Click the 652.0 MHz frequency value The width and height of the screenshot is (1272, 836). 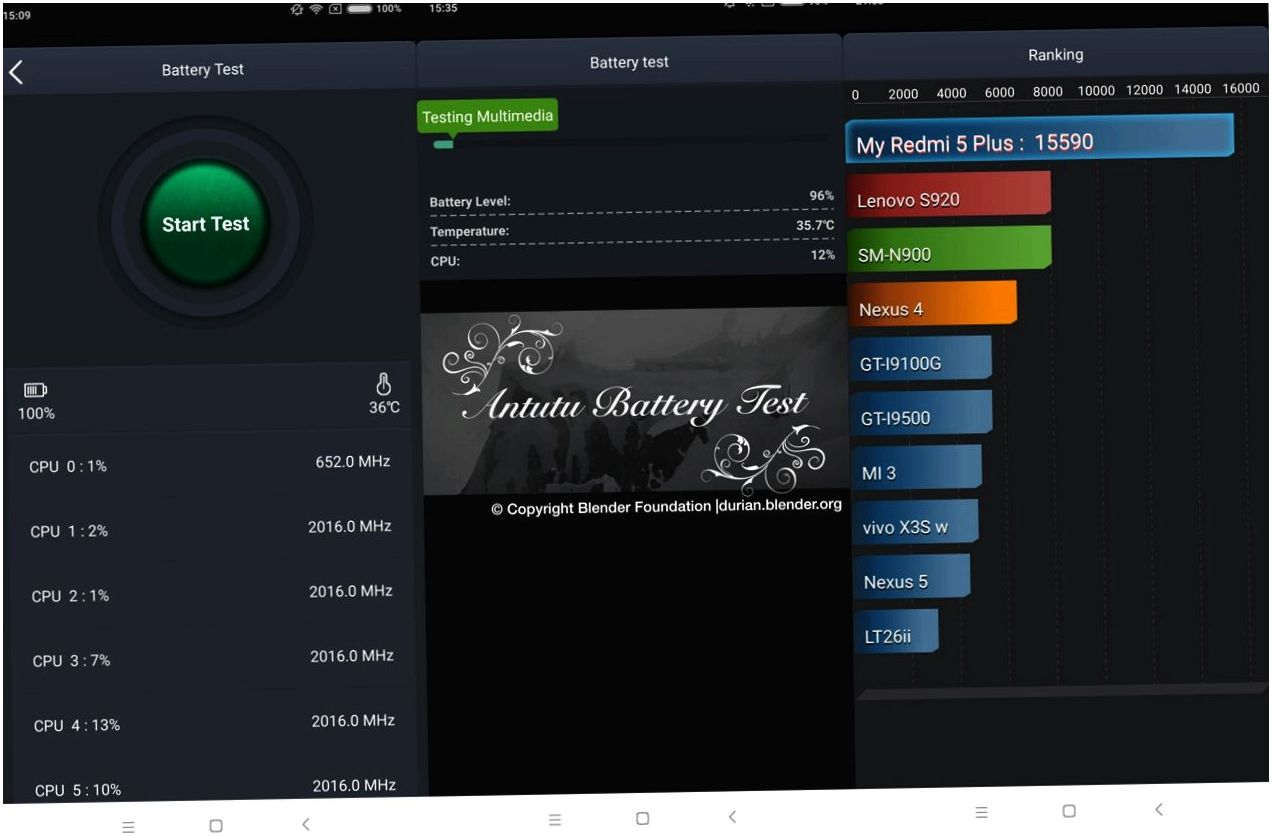click(x=353, y=462)
